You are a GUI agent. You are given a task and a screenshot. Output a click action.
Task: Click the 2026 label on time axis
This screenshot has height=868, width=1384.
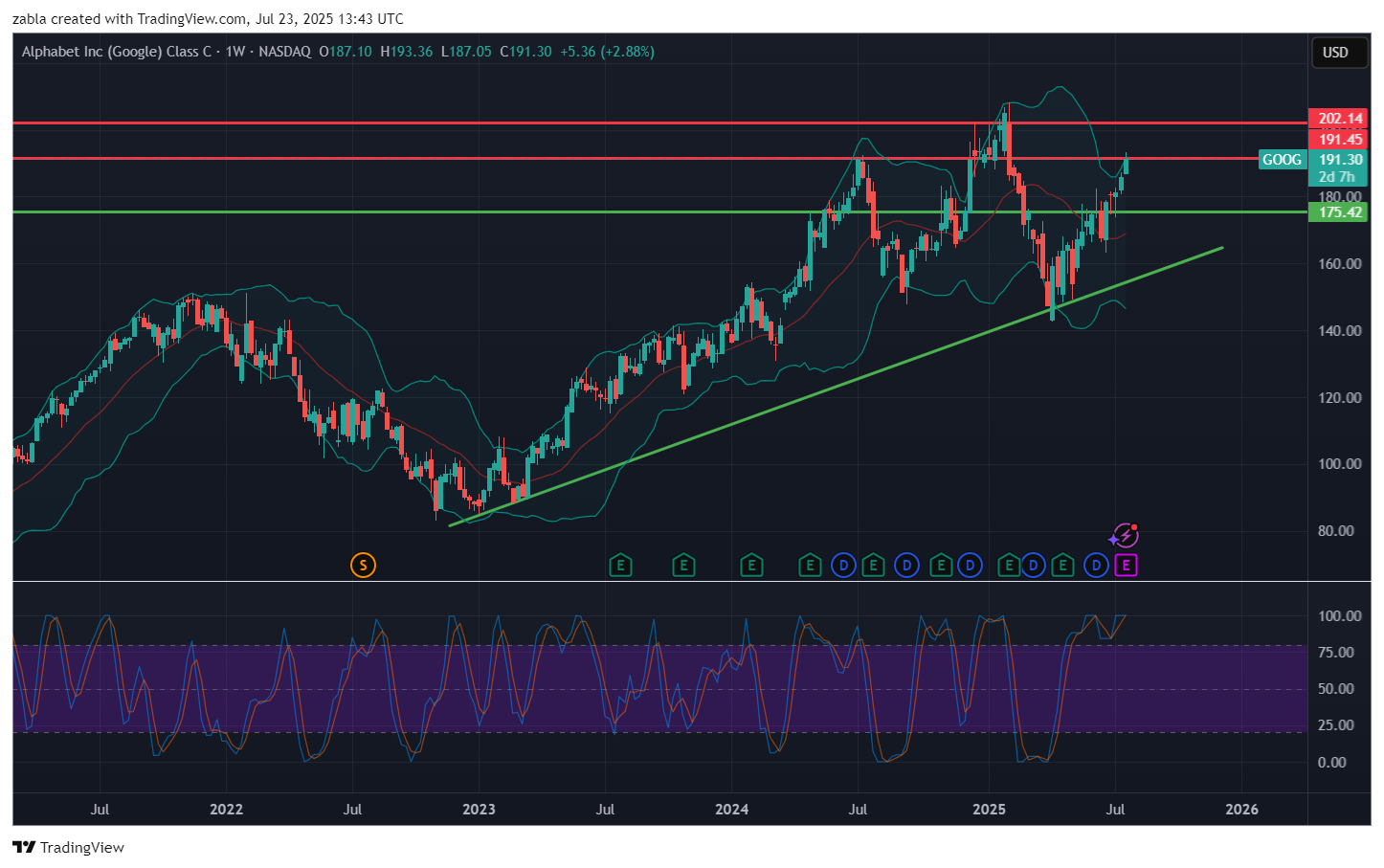[x=1242, y=809]
